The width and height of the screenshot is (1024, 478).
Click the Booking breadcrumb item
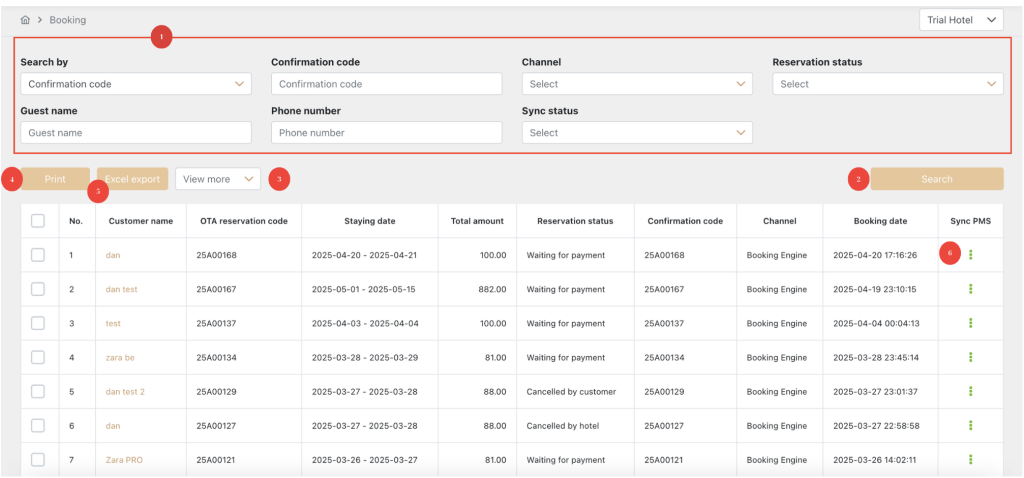point(68,20)
